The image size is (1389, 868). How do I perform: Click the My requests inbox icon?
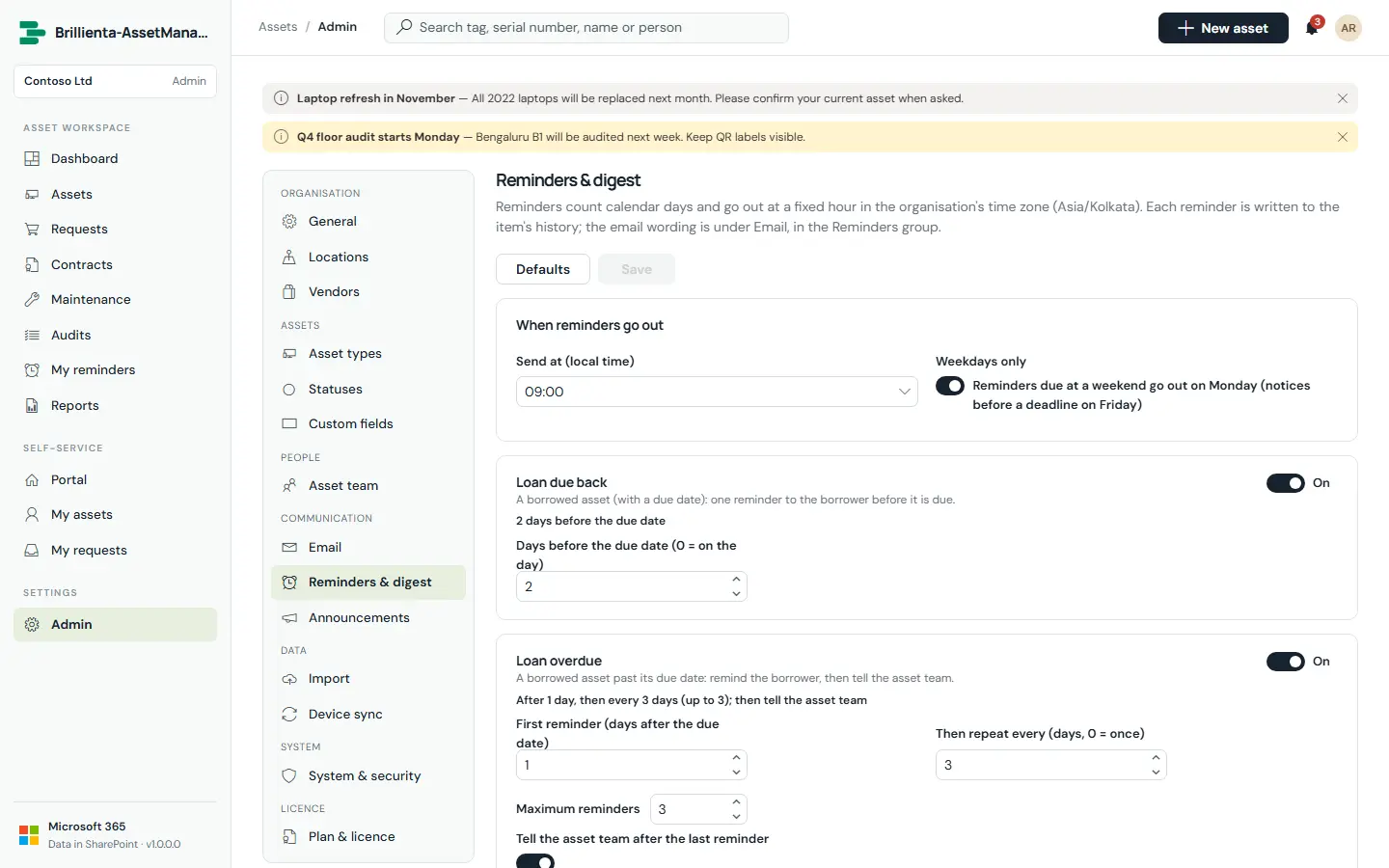point(32,550)
